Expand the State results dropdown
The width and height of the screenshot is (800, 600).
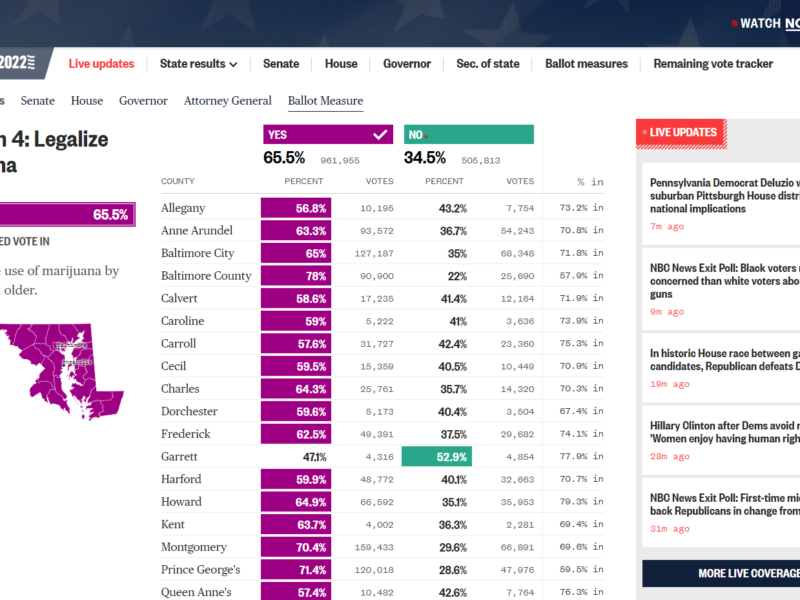click(198, 64)
